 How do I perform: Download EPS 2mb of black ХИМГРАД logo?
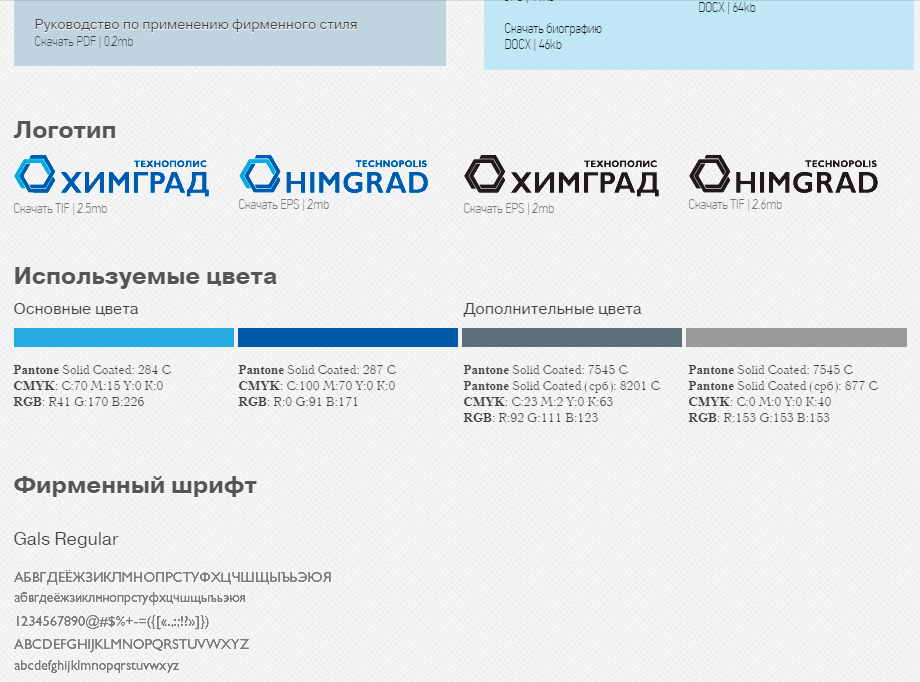pyautogui.click(x=509, y=208)
